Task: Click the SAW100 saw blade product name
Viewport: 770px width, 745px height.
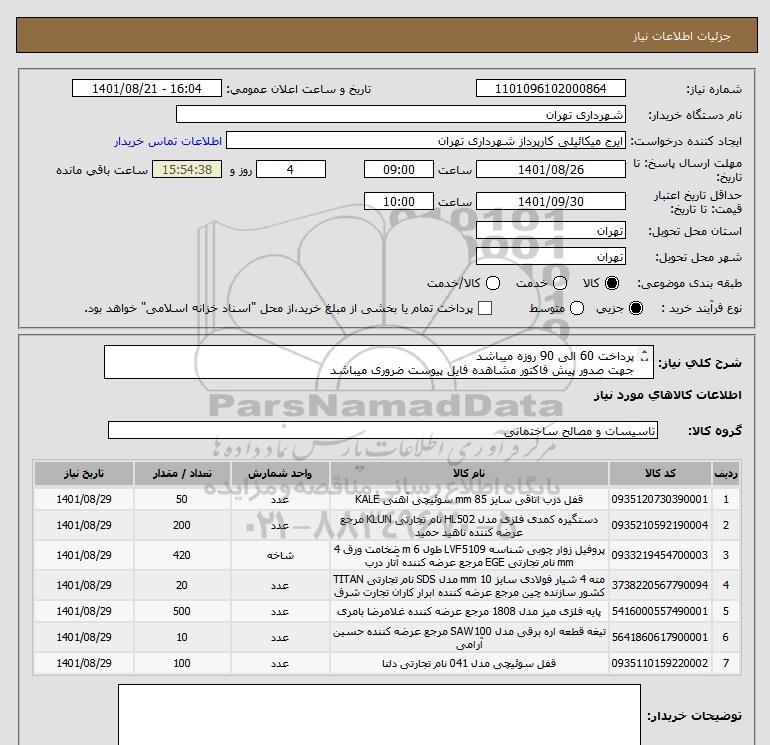Action: pyautogui.click(x=469, y=637)
